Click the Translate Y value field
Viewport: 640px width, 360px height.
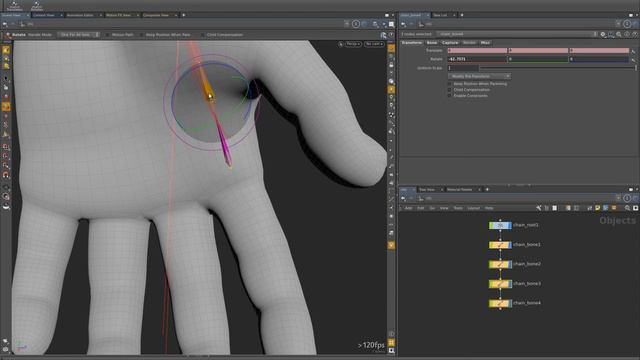coord(538,51)
